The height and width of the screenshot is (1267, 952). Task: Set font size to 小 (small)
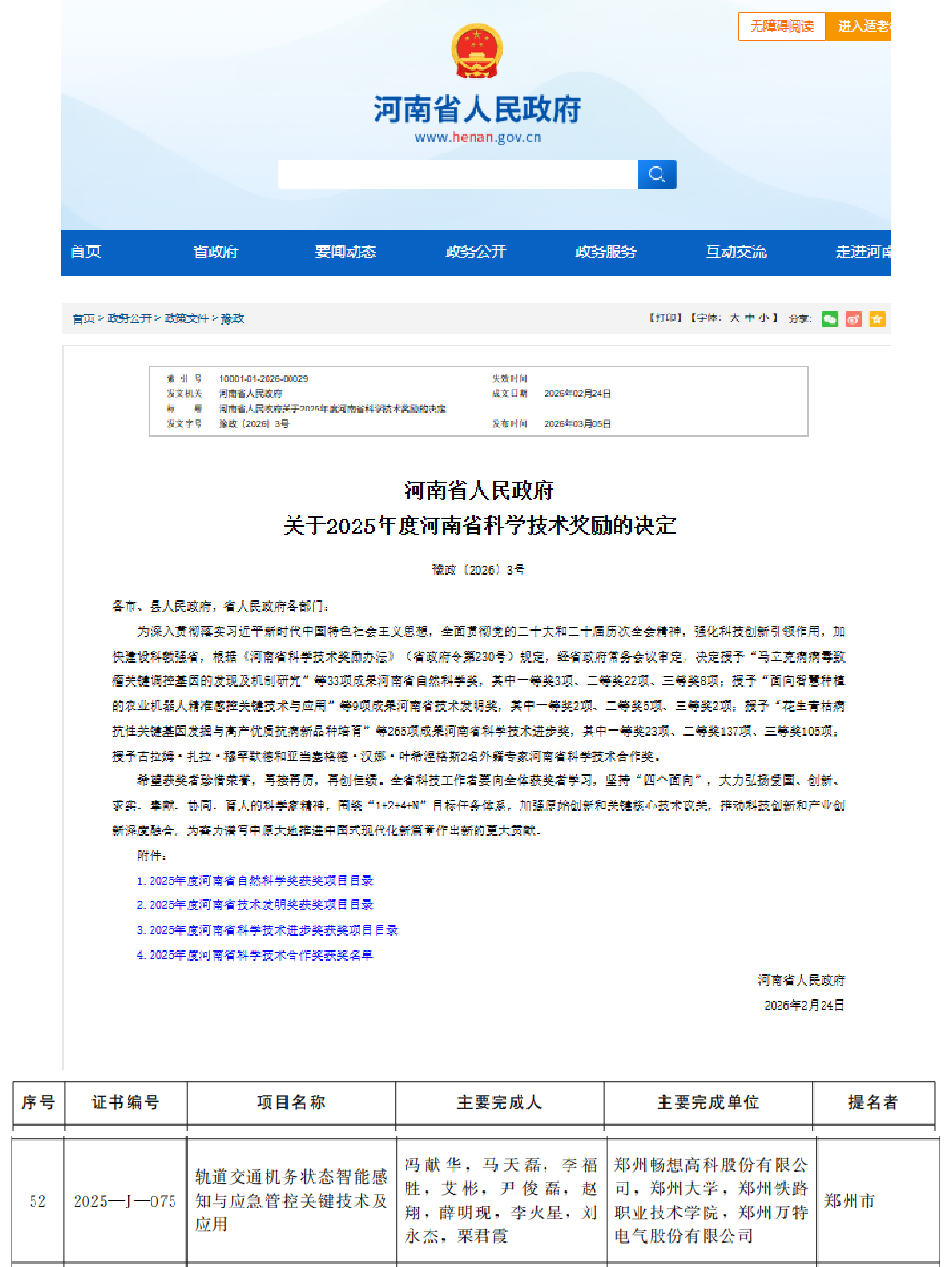pyautogui.click(x=764, y=318)
